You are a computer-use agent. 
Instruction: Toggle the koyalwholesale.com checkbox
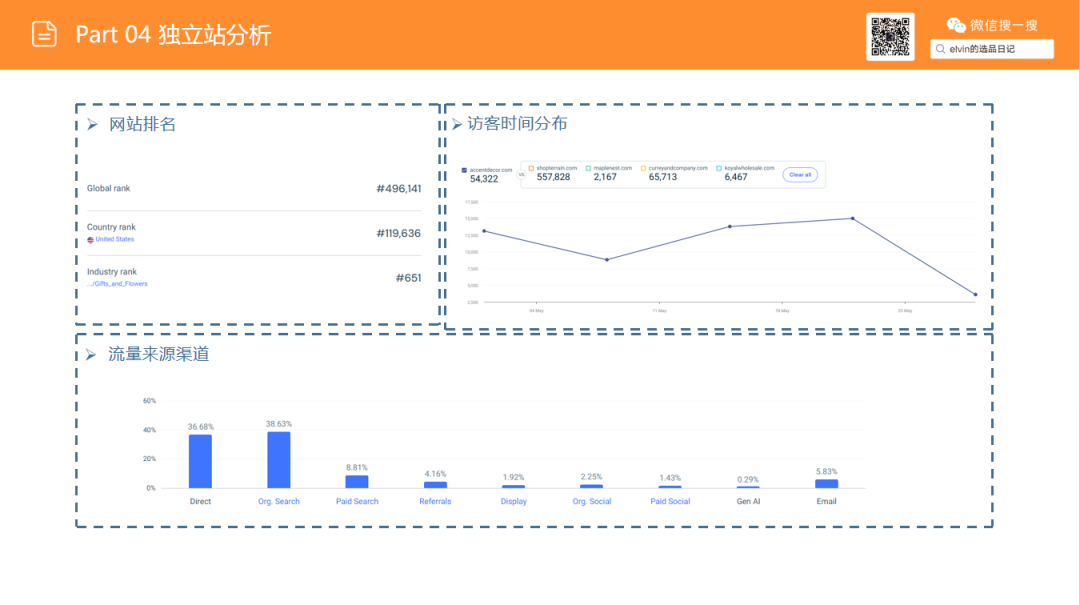tap(719, 168)
